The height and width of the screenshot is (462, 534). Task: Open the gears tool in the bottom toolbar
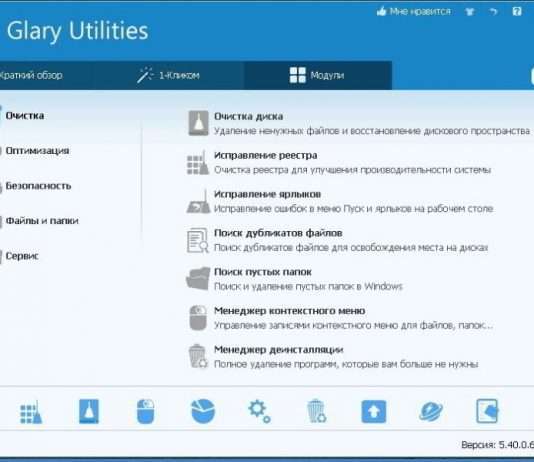[259, 411]
